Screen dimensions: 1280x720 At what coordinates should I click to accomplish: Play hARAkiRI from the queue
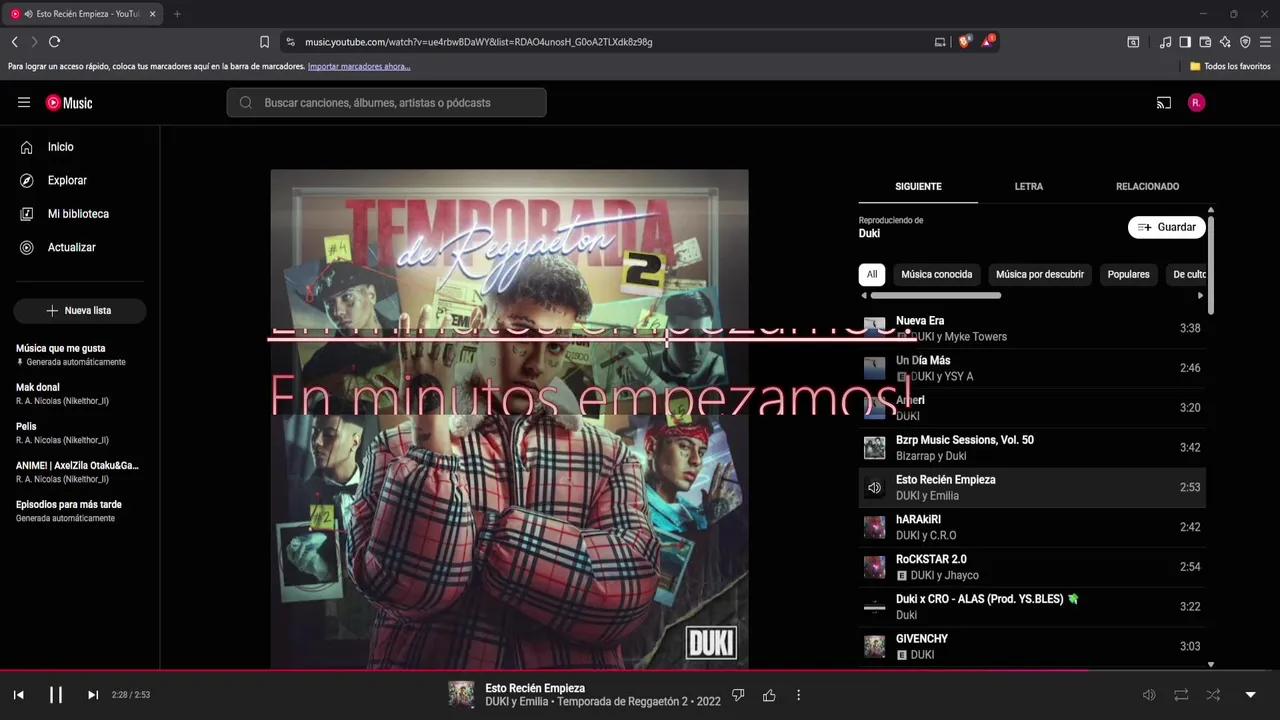[x=1032, y=527]
